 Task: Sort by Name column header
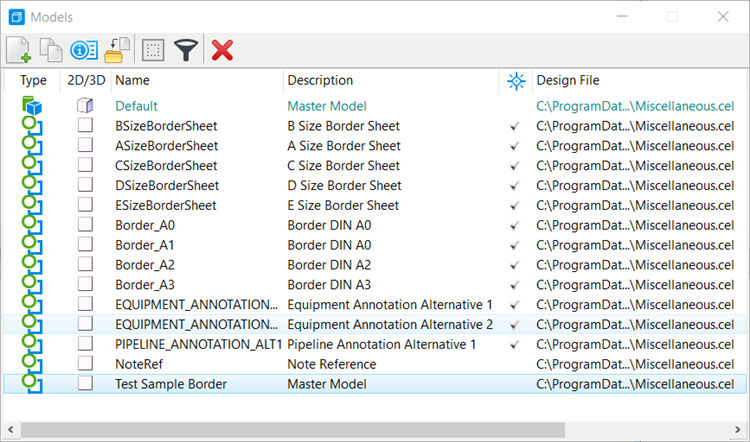coord(132,80)
